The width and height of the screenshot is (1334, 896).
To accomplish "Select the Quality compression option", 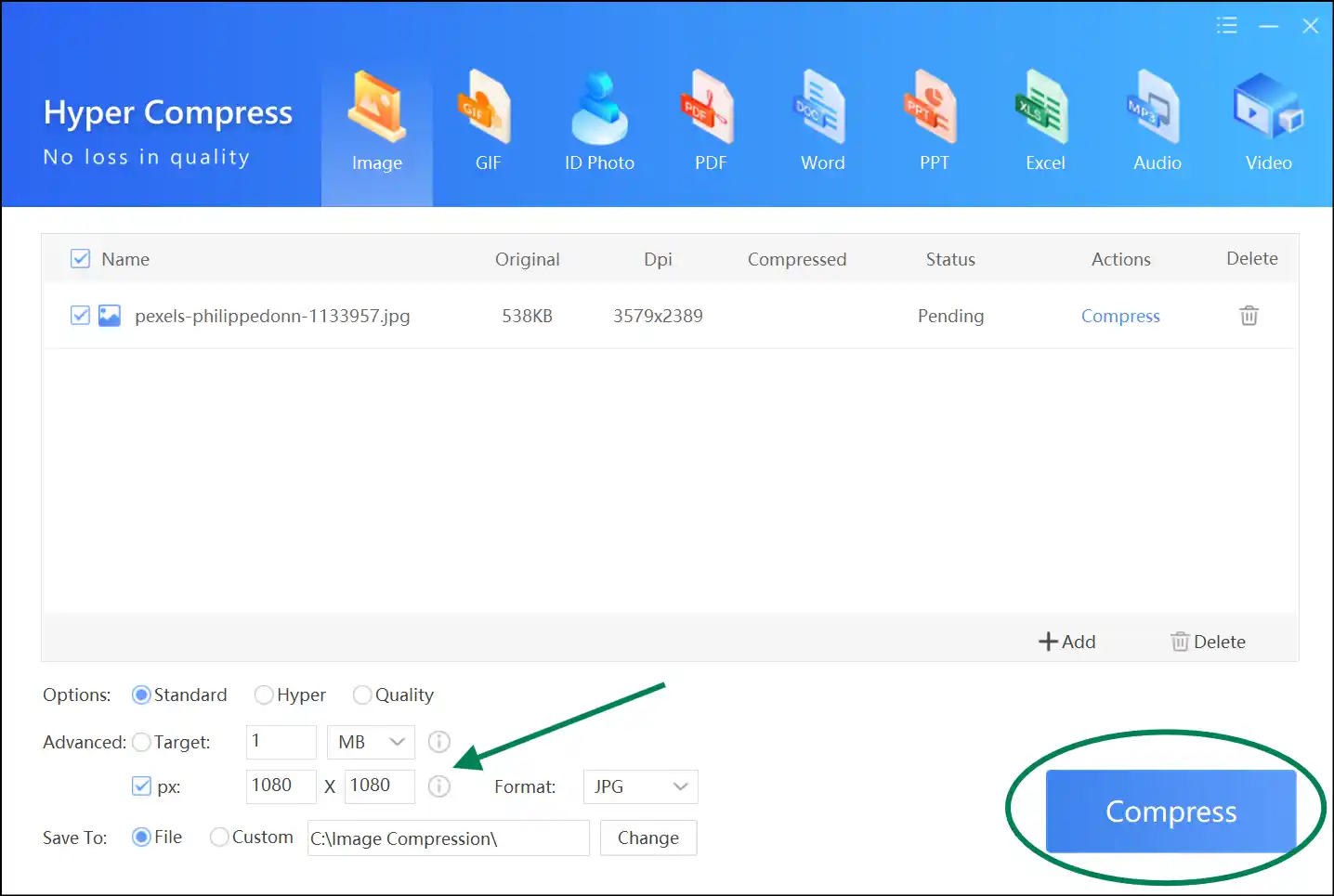I will [x=393, y=695].
